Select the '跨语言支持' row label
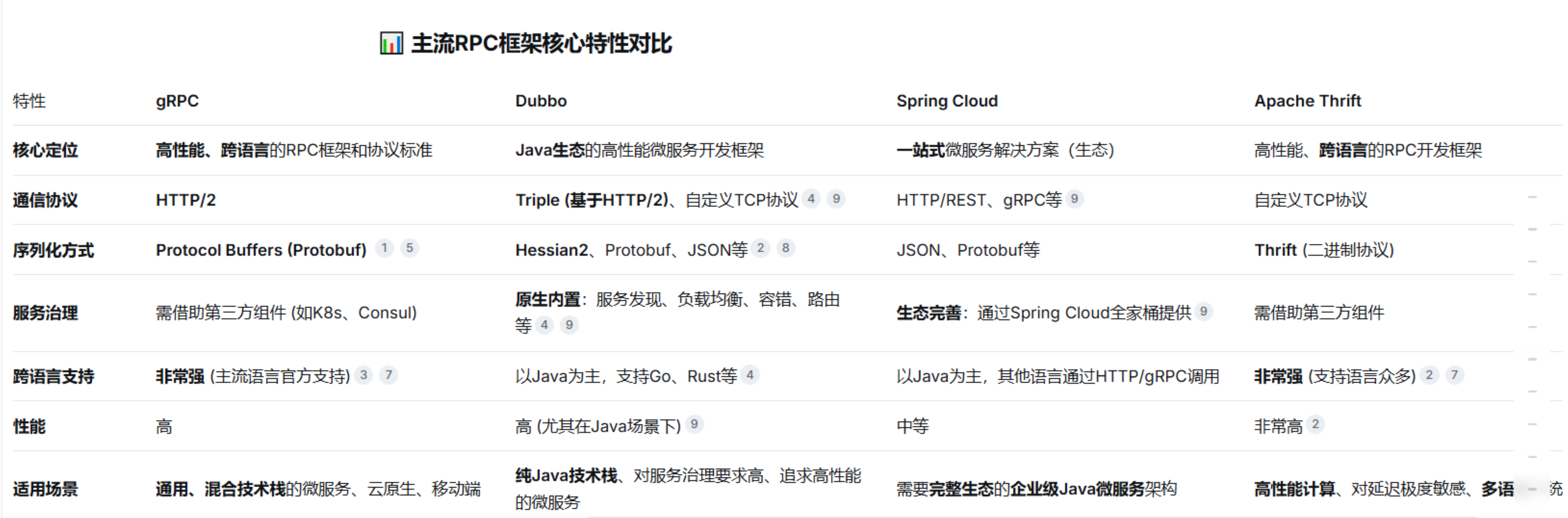The width and height of the screenshot is (1568, 518). 54,377
